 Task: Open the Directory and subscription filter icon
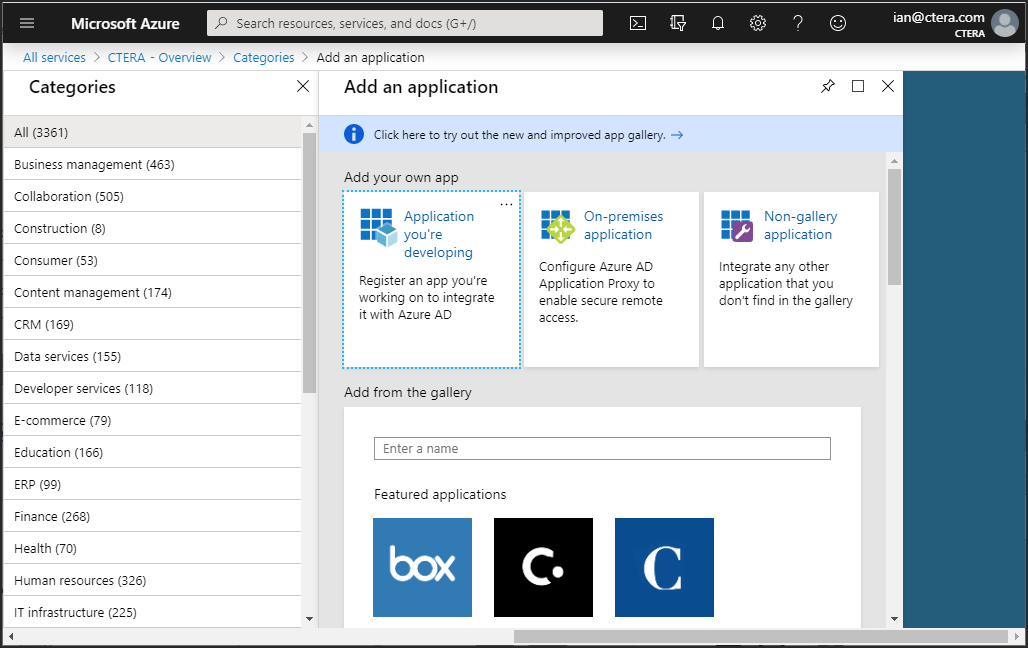point(678,23)
